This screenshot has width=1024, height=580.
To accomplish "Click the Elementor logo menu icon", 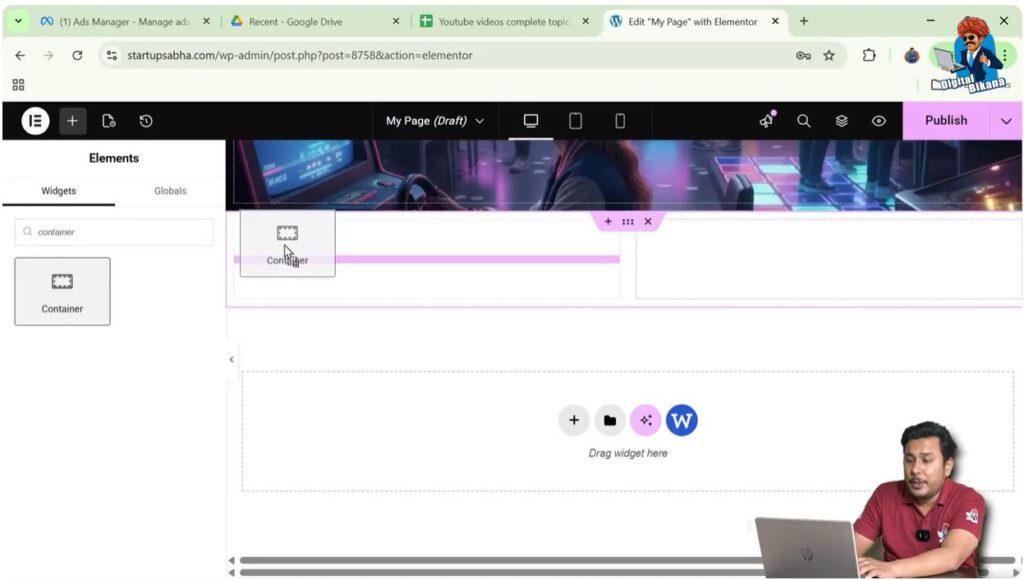I will click(x=35, y=121).
